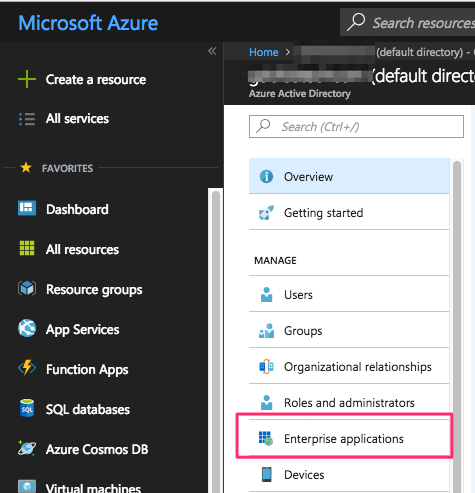Viewport: 475px width, 493px height.
Task: Click the App Services globe icon
Action: [27, 328]
